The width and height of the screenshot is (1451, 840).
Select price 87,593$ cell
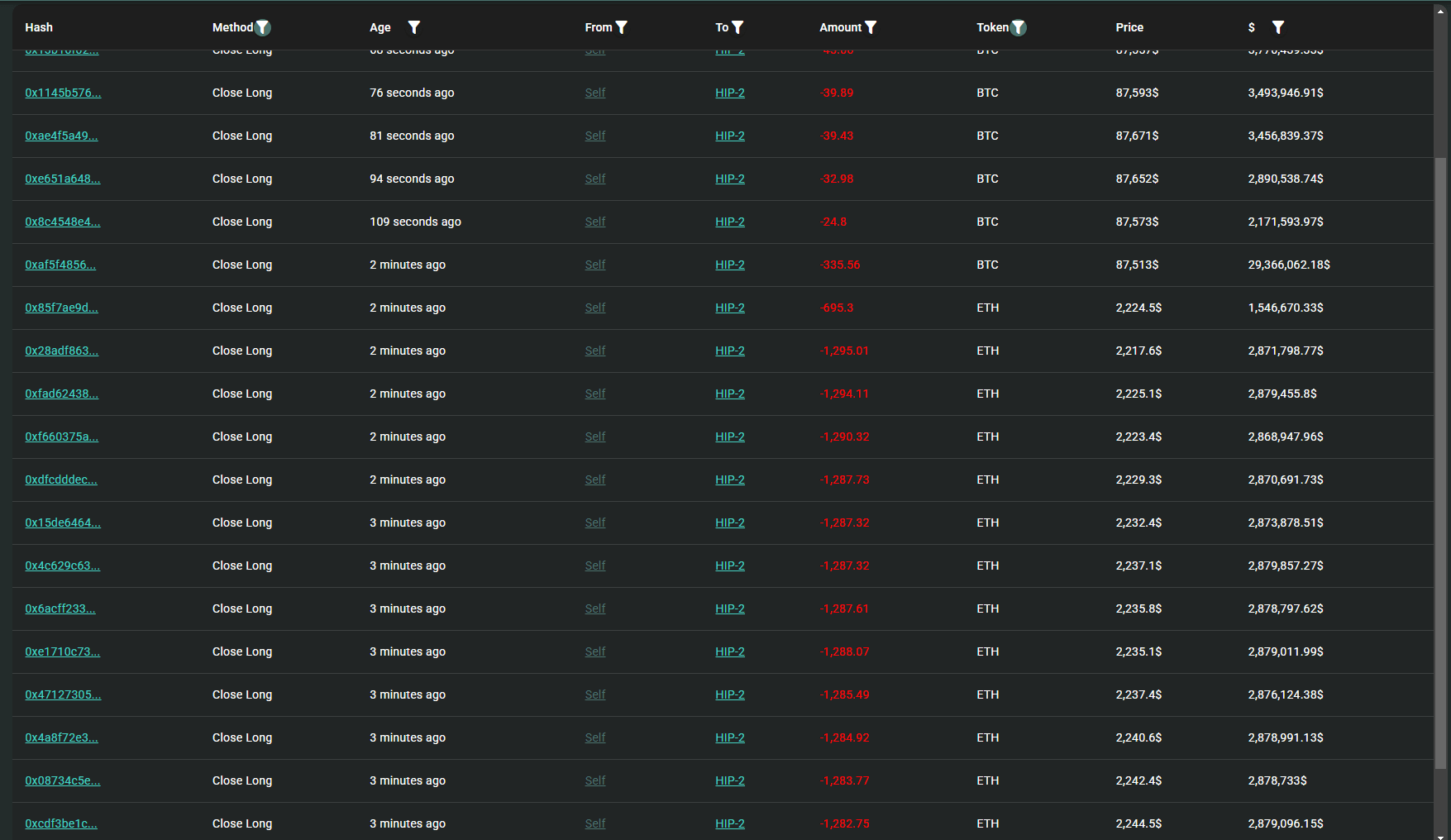(1137, 93)
